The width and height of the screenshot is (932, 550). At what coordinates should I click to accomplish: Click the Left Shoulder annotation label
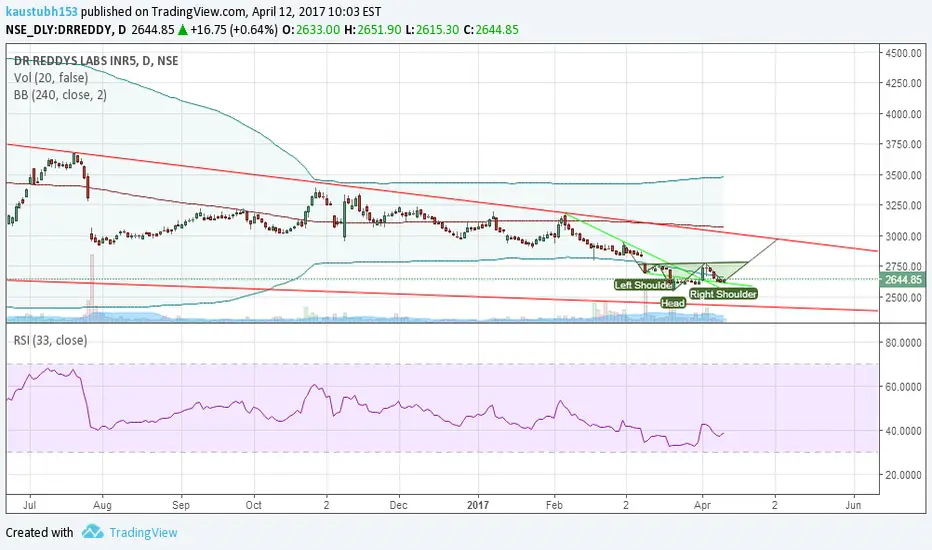[x=644, y=285]
